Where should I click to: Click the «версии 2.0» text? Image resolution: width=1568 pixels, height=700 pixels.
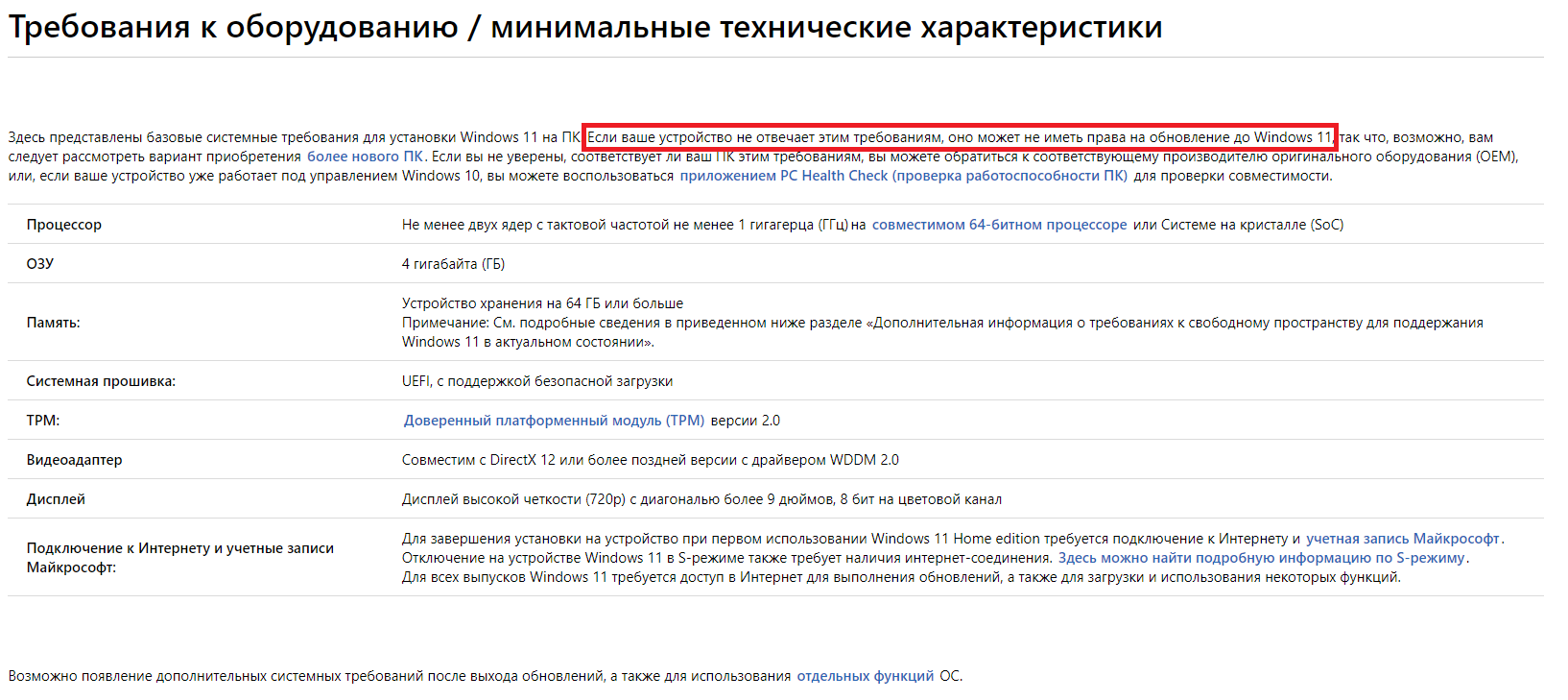click(x=746, y=421)
